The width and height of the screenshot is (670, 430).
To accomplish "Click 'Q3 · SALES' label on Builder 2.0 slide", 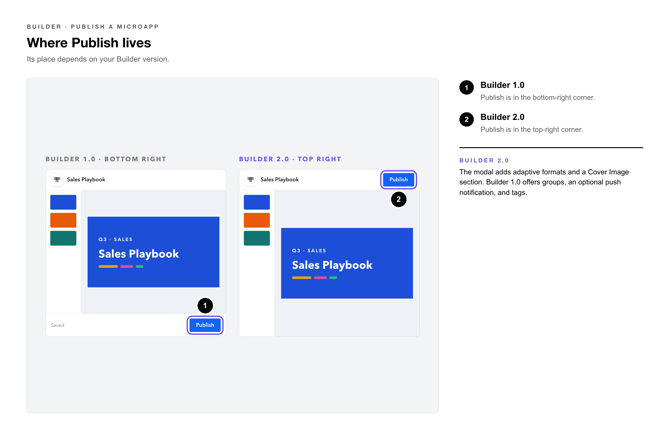I will (309, 250).
